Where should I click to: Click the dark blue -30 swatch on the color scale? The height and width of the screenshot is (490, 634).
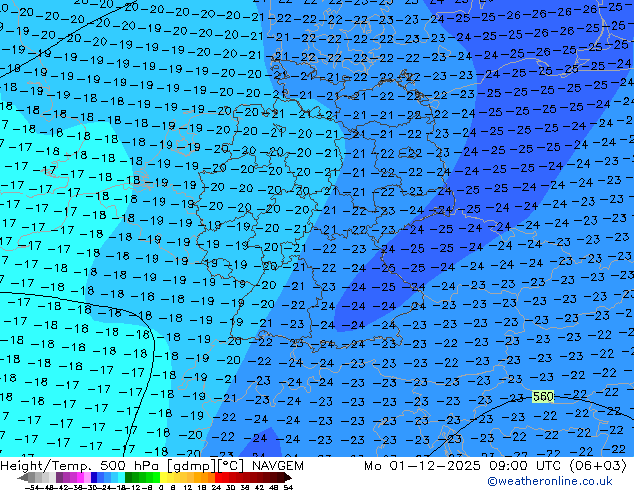pos(94,477)
